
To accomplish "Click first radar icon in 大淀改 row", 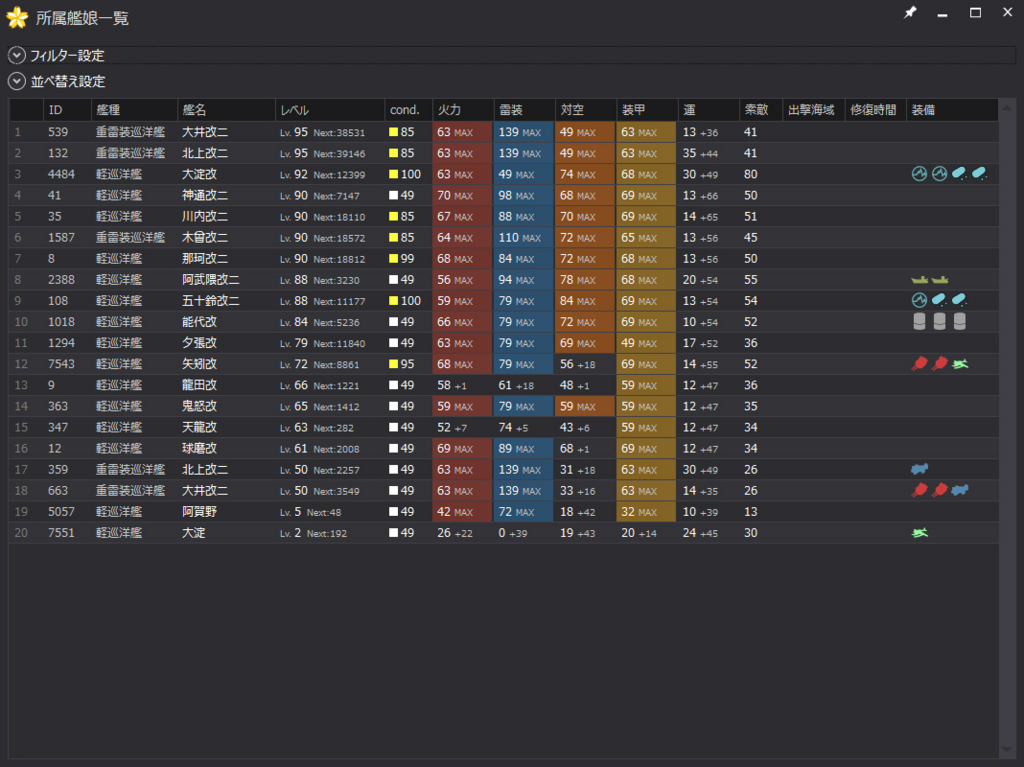I will coord(920,174).
